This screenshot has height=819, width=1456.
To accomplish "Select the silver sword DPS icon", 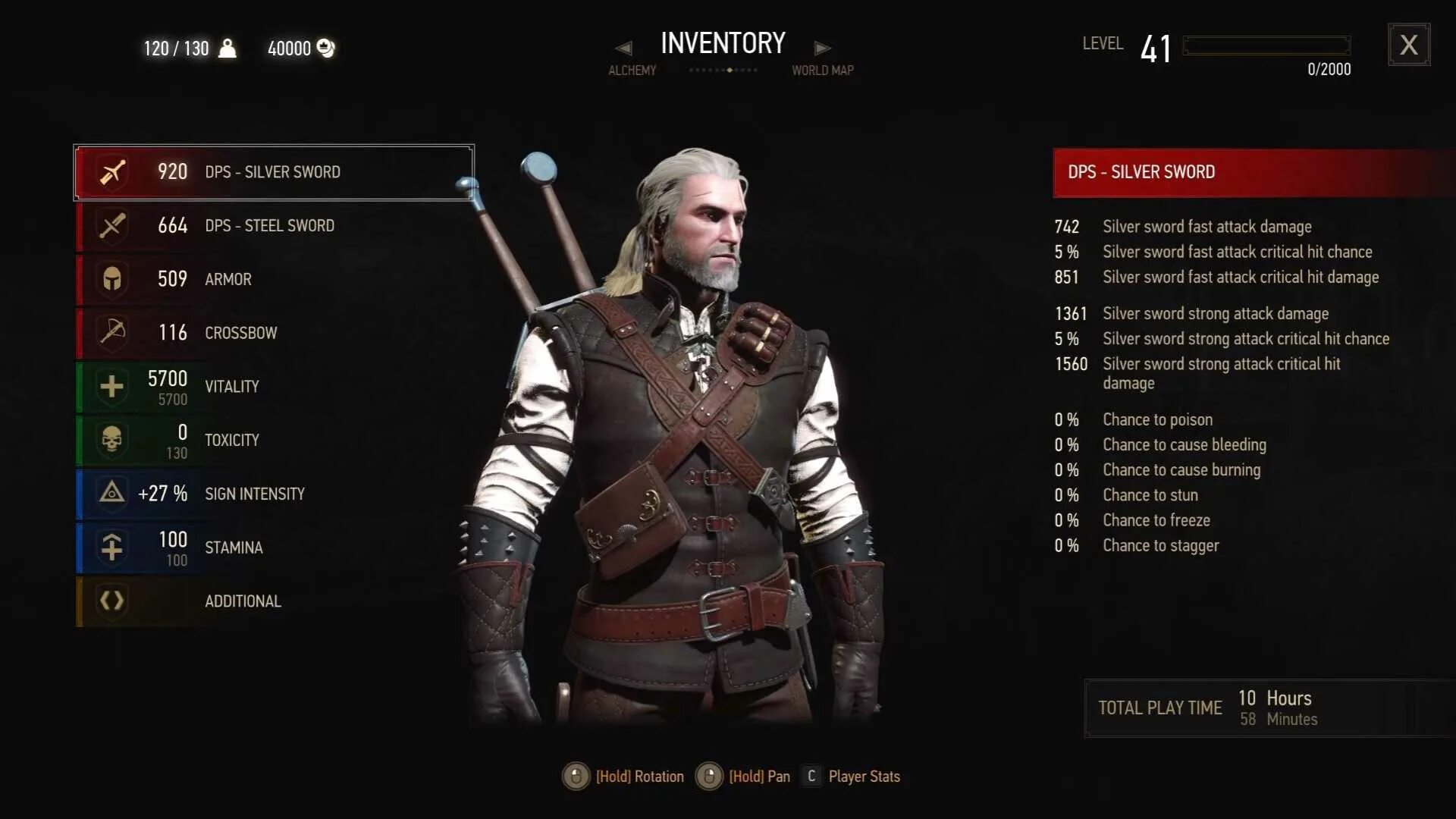I will [x=112, y=172].
